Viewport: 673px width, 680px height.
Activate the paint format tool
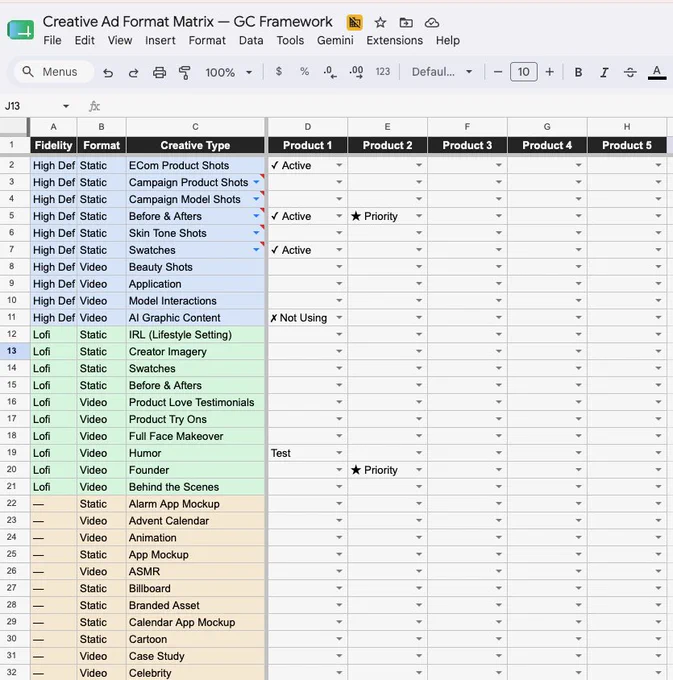click(x=185, y=72)
